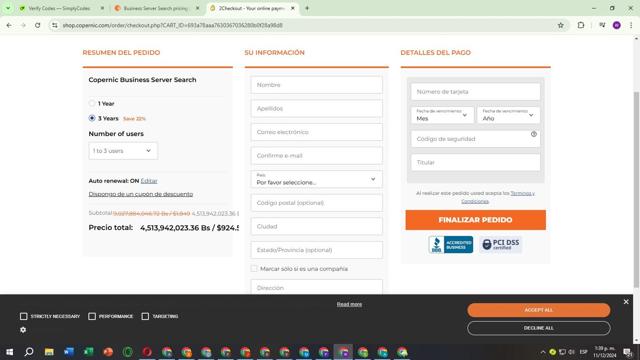Select the 2Checkout payment tab
Image resolution: width=640 pixels, height=360 pixels.
[251, 8]
